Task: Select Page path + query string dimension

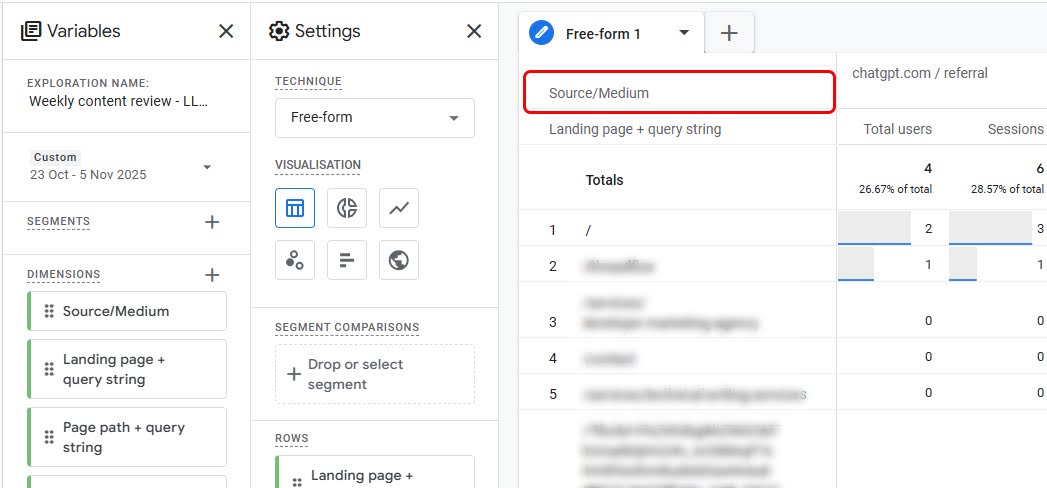Action: coord(127,437)
